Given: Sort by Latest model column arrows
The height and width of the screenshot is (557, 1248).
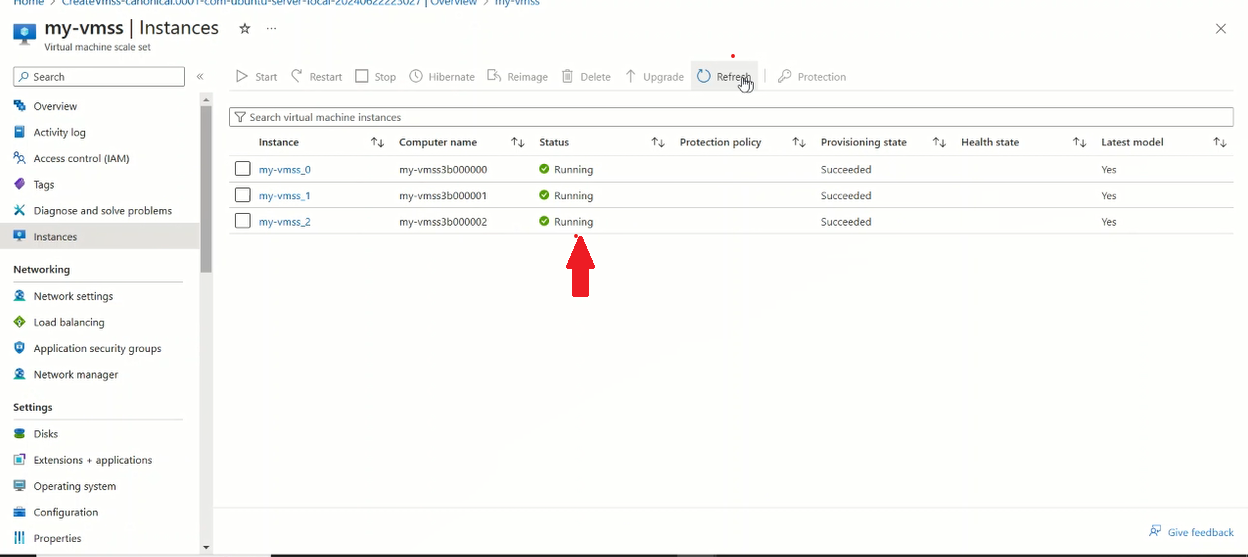Looking at the screenshot, I should [1220, 142].
